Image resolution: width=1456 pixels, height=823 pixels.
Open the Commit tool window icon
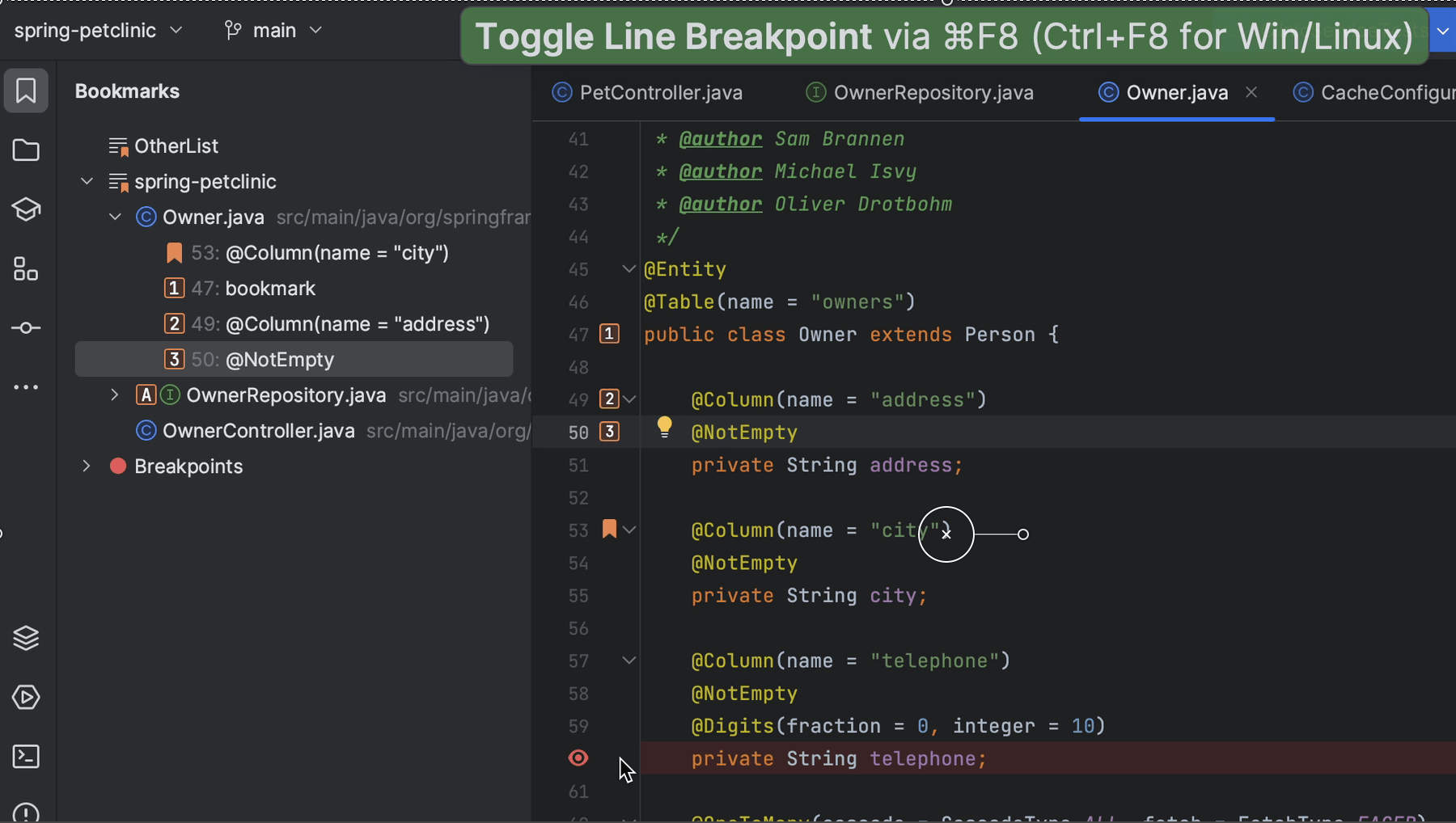(27, 327)
